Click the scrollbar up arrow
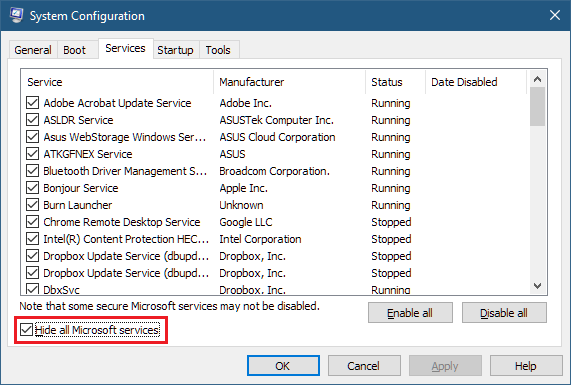 (x=537, y=79)
